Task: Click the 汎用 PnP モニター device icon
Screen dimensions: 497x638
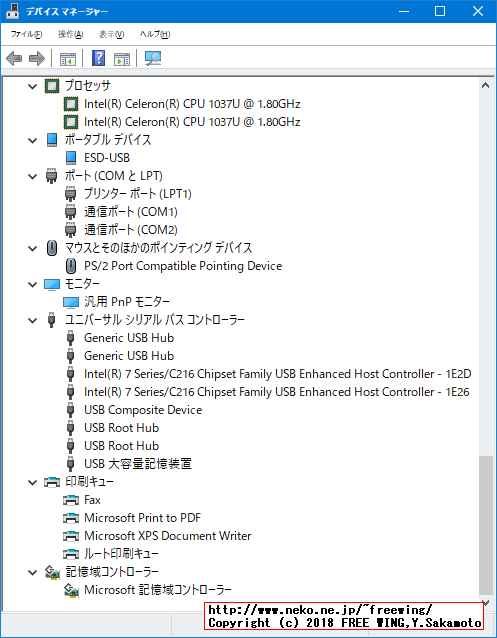Action: (x=71, y=302)
